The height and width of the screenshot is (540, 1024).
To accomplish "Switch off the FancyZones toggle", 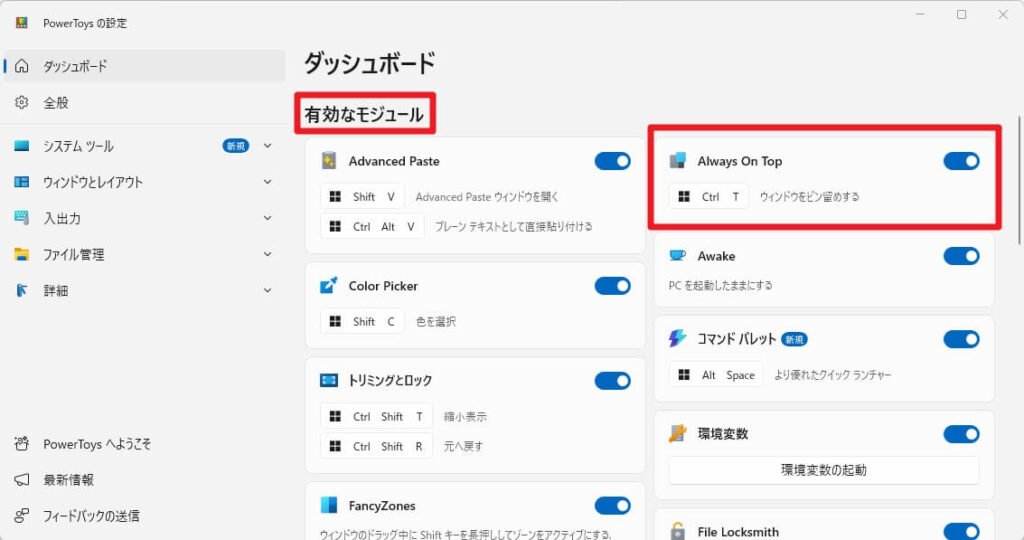I will coord(613,505).
